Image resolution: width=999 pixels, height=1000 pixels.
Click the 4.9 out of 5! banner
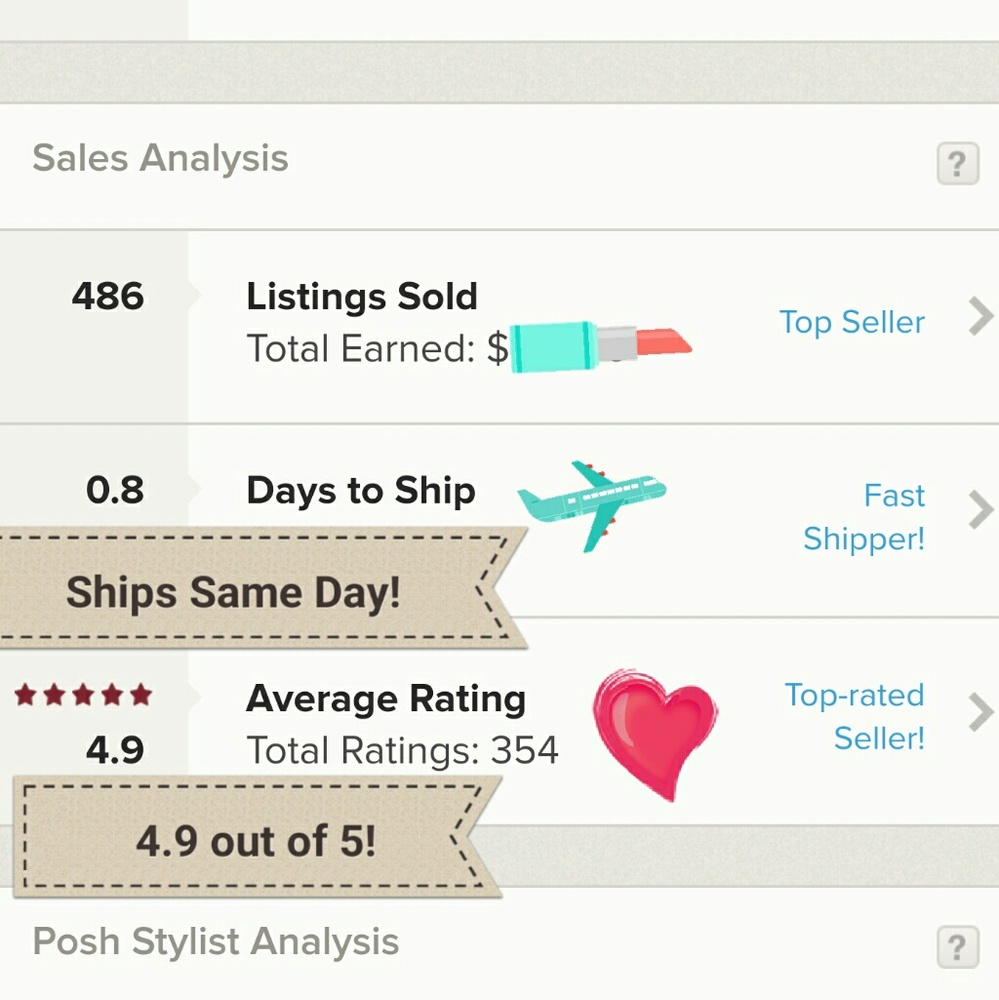256,841
